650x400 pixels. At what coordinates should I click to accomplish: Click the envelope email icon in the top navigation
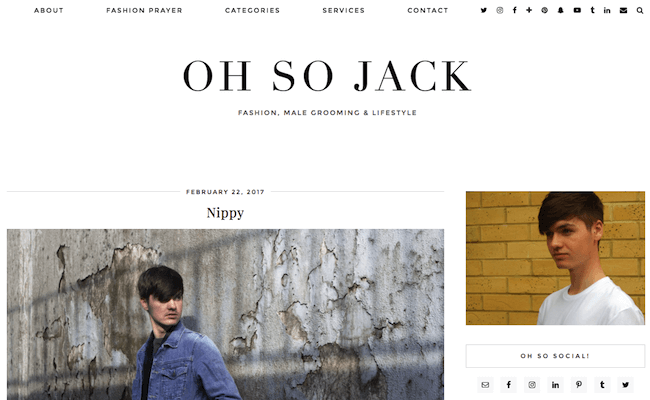[623, 10]
